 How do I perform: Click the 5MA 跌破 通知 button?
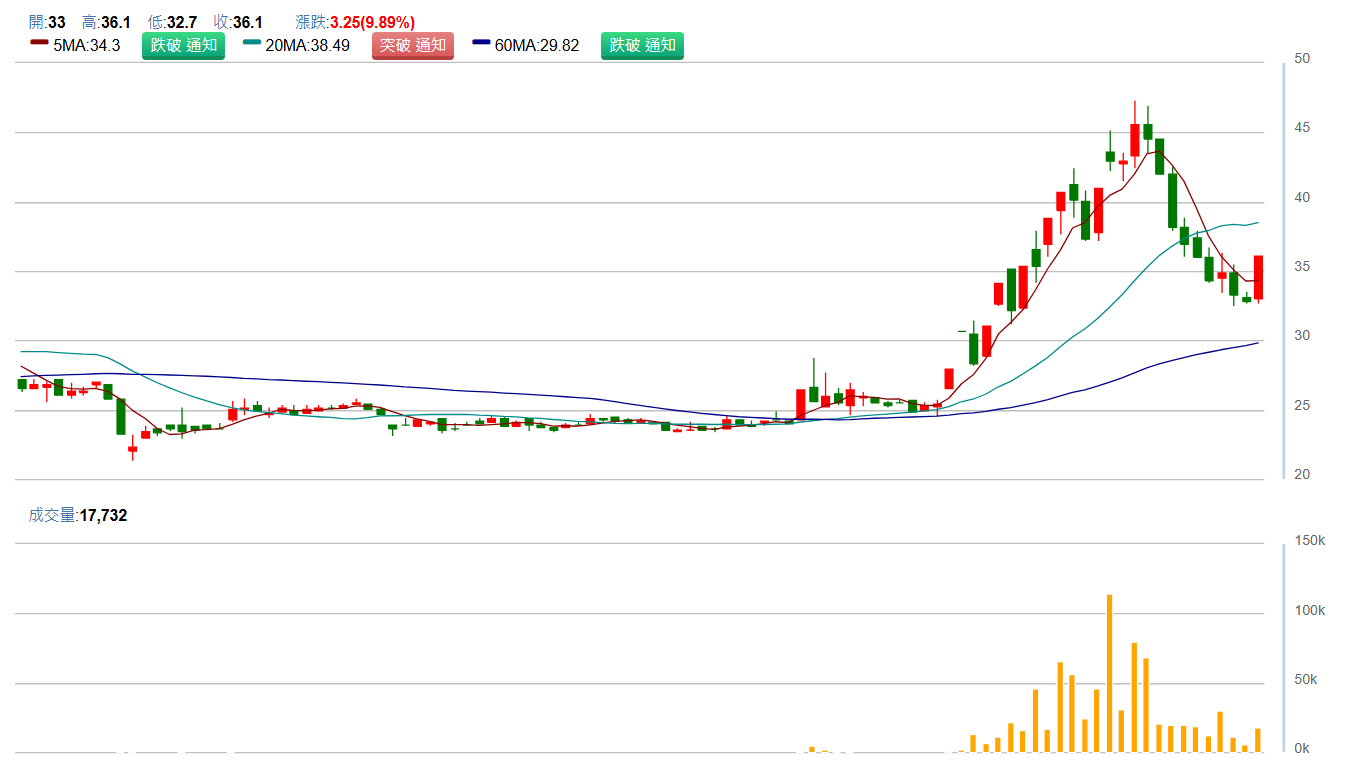point(183,45)
